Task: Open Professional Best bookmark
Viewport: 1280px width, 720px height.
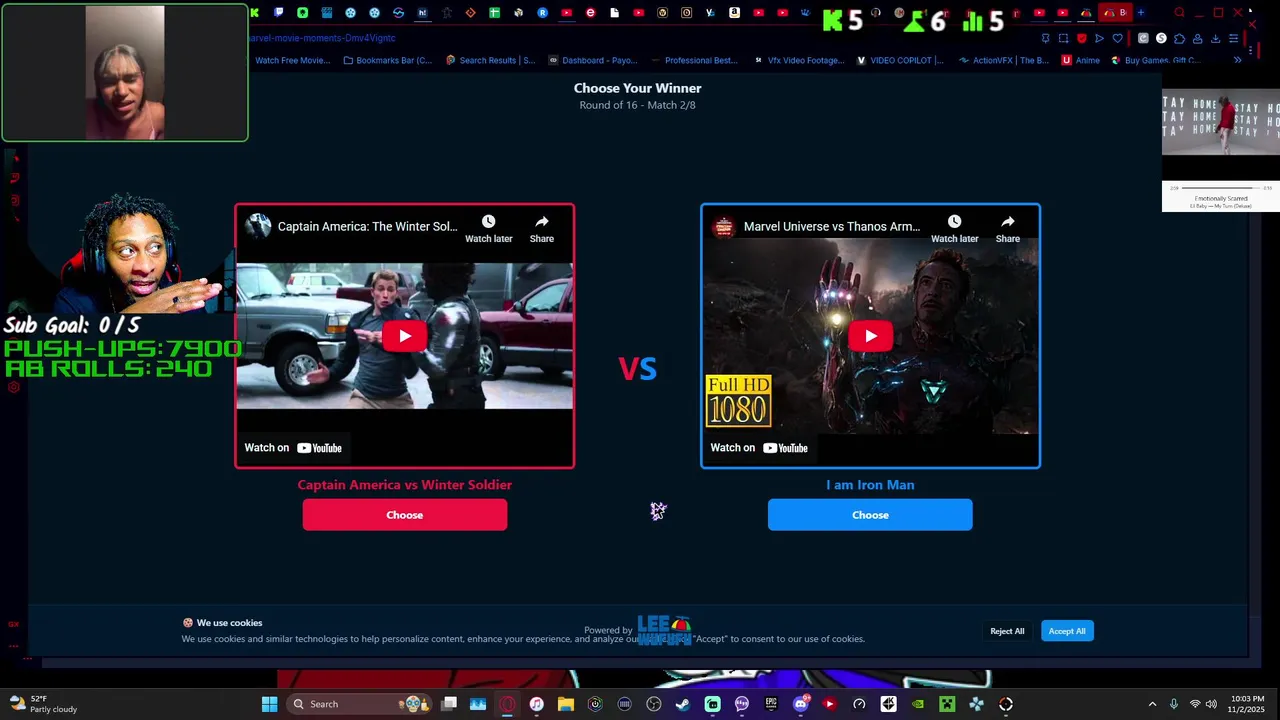Action: pos(693,60)
